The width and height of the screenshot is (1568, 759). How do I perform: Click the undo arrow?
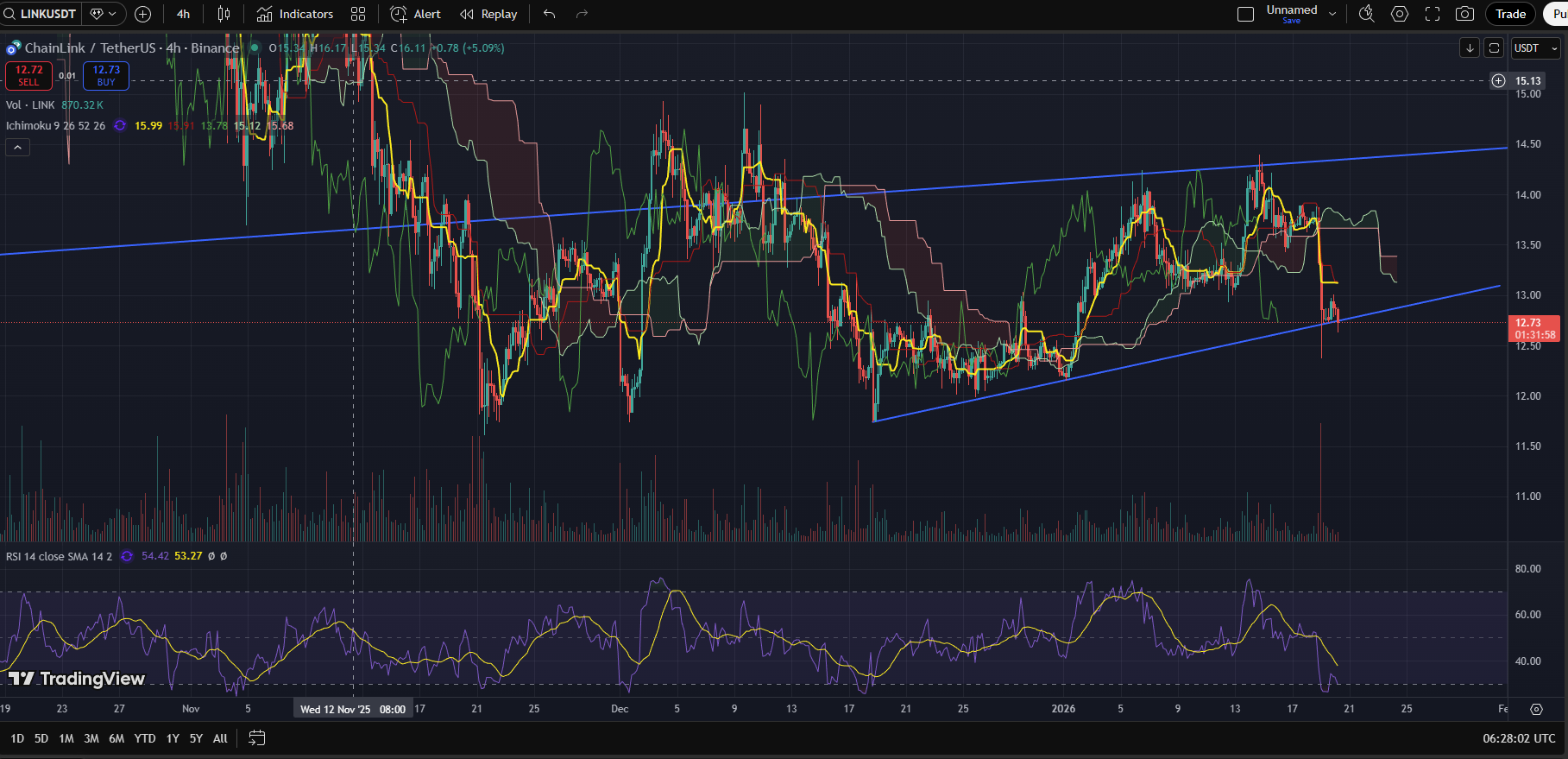click(550, 14)
